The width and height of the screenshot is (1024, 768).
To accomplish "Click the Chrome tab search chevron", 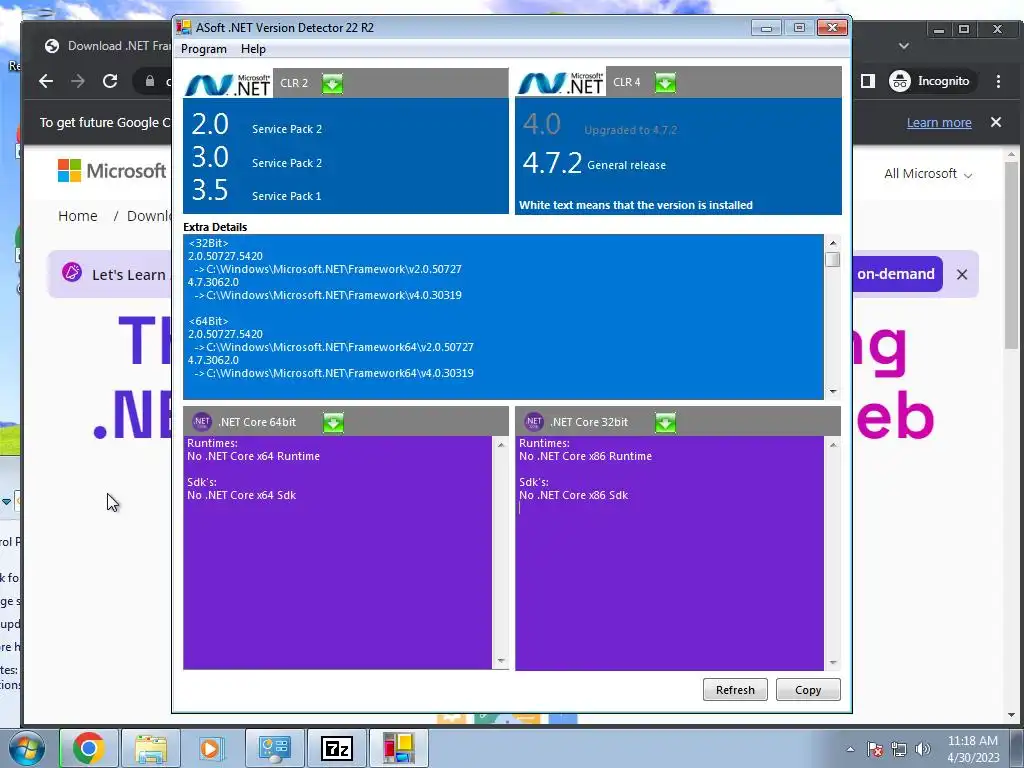I will [x=903, y=46].
